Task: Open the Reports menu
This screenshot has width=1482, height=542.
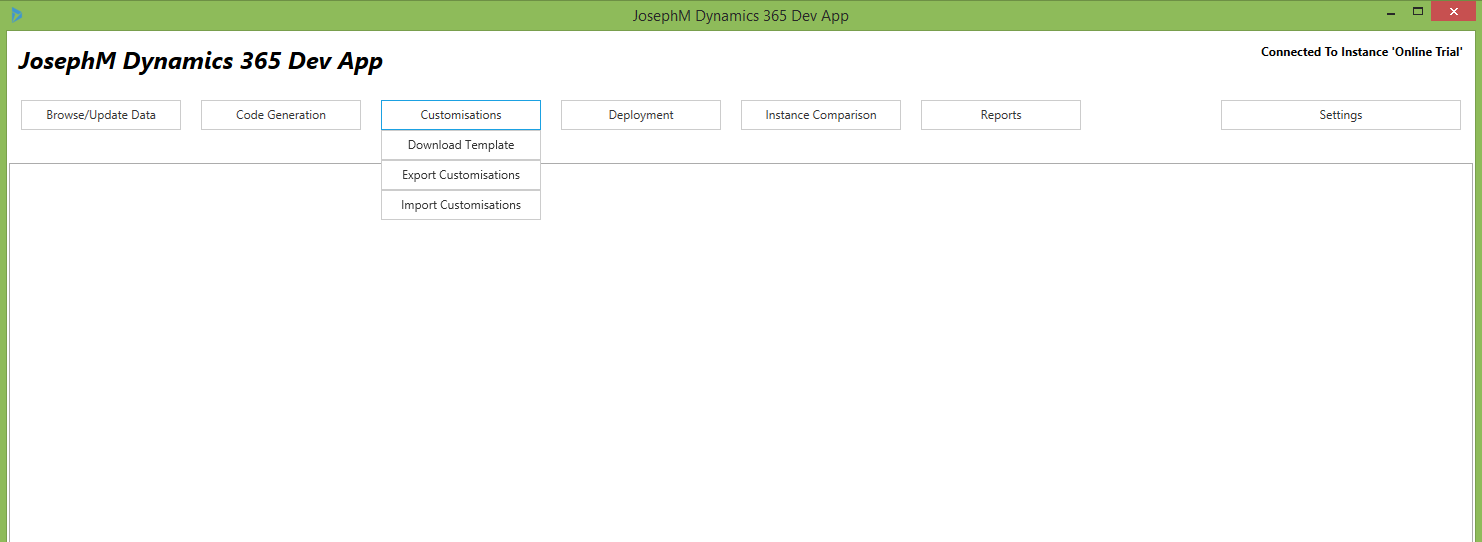Action: click(1001, 115)
